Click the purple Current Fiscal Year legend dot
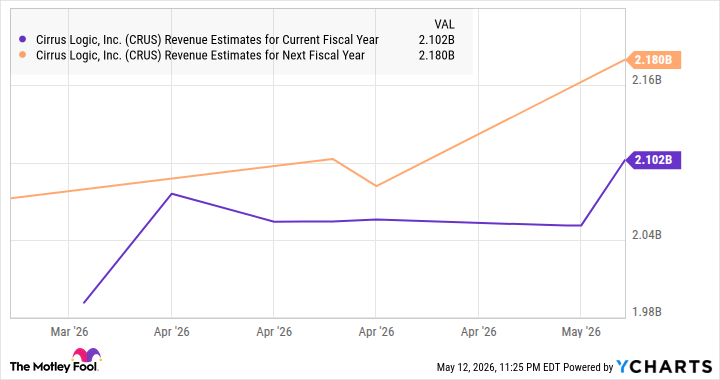 (22, 39)
